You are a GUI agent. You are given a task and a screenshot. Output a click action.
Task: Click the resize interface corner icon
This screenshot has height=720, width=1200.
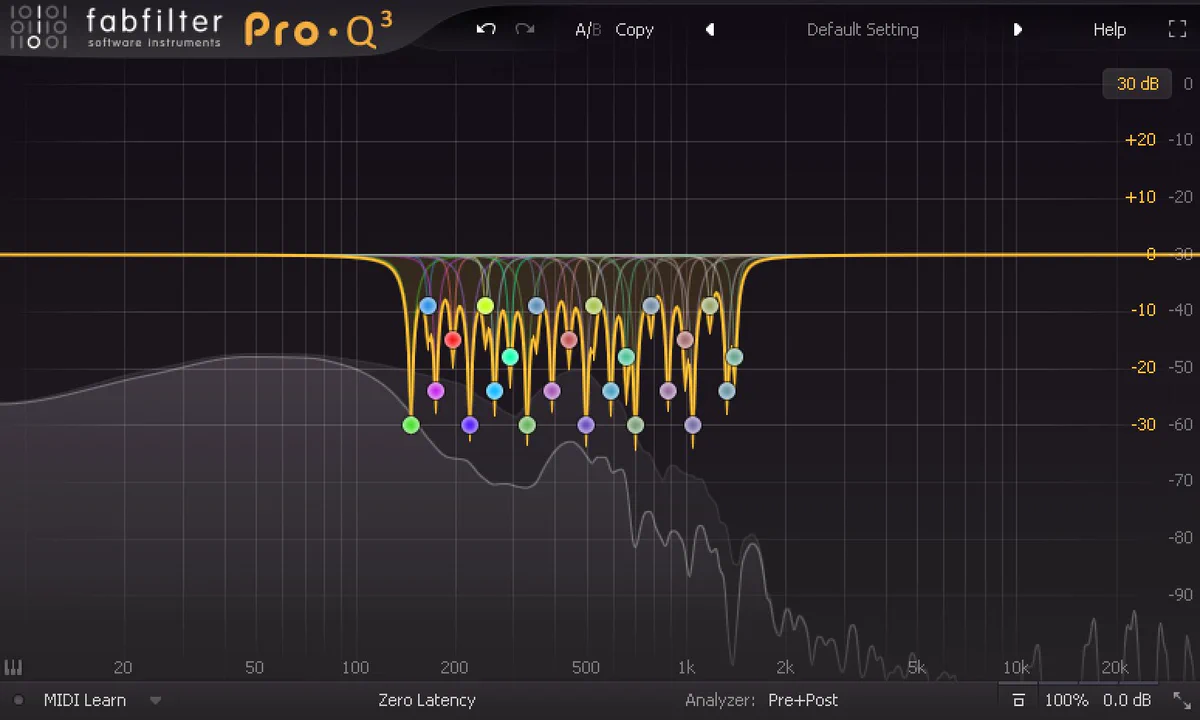pyautogui.click(x=1181, y=700)
